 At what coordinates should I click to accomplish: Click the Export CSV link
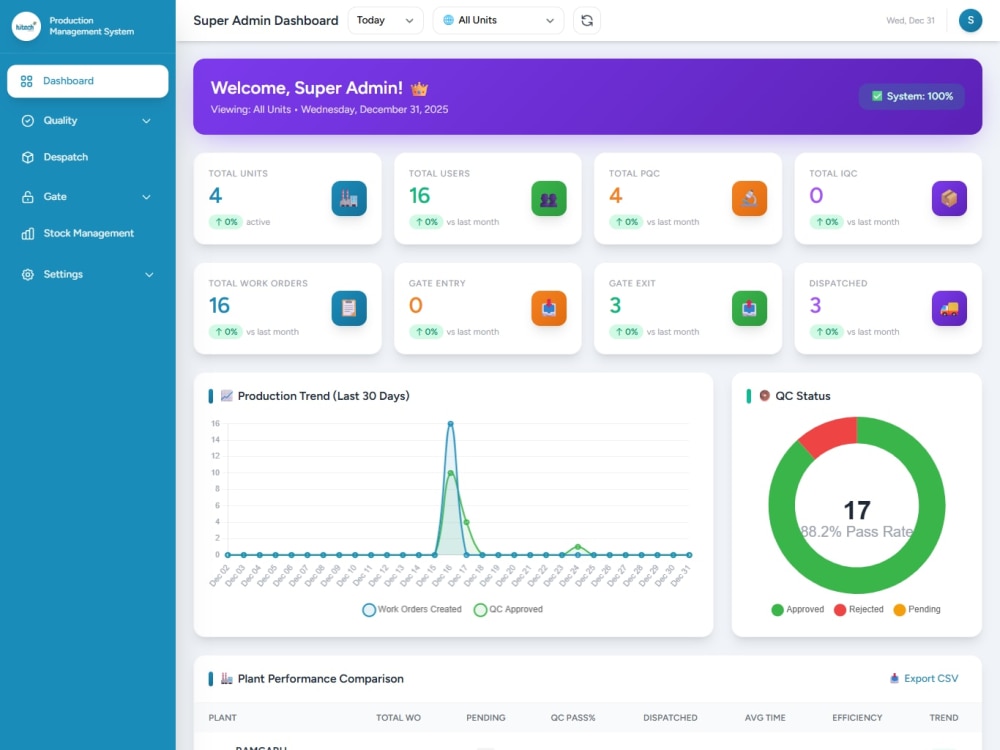[x=924, y=679]
